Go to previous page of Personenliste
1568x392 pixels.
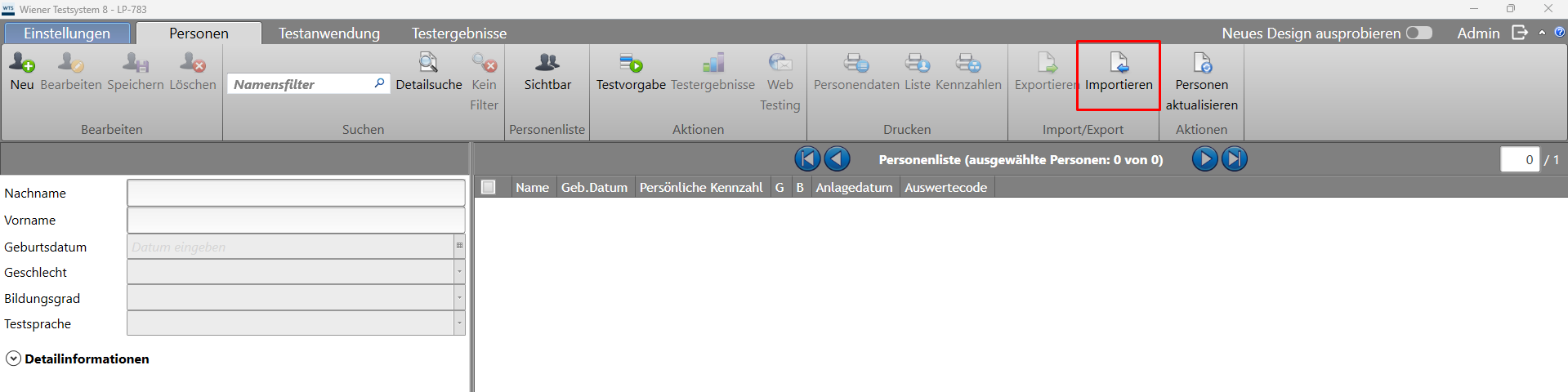point(837,158)
